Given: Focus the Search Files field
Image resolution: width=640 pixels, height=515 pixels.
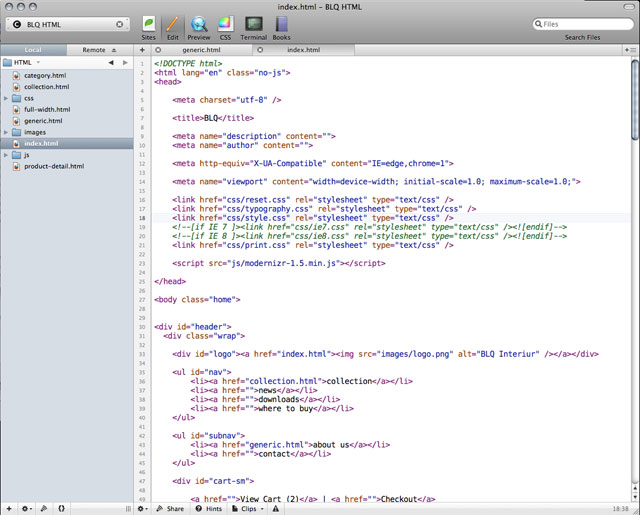Looking at the screenshot, I should [583, 24].
